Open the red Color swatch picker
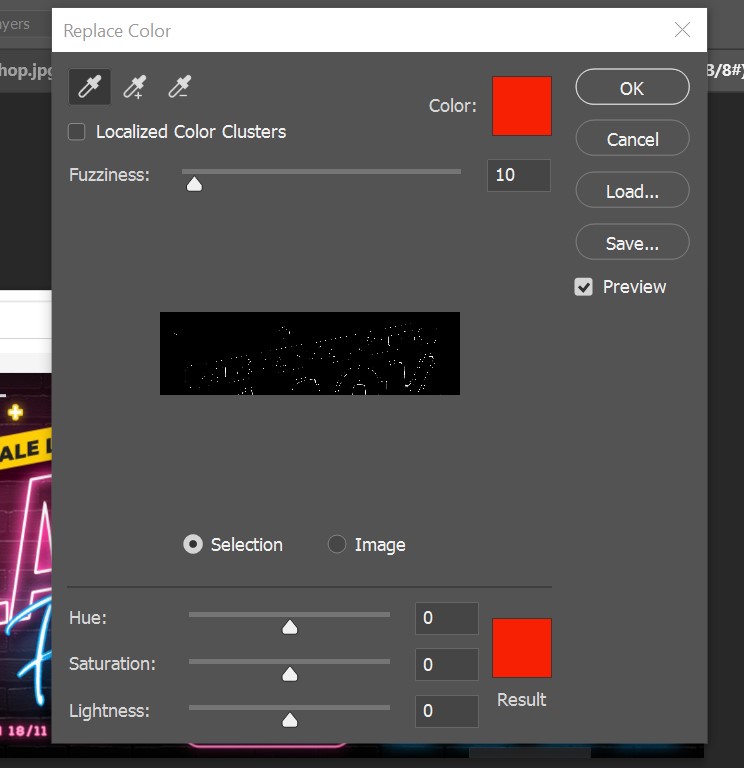The height and width of the screenshot is (768, 744). pos(521,106)
